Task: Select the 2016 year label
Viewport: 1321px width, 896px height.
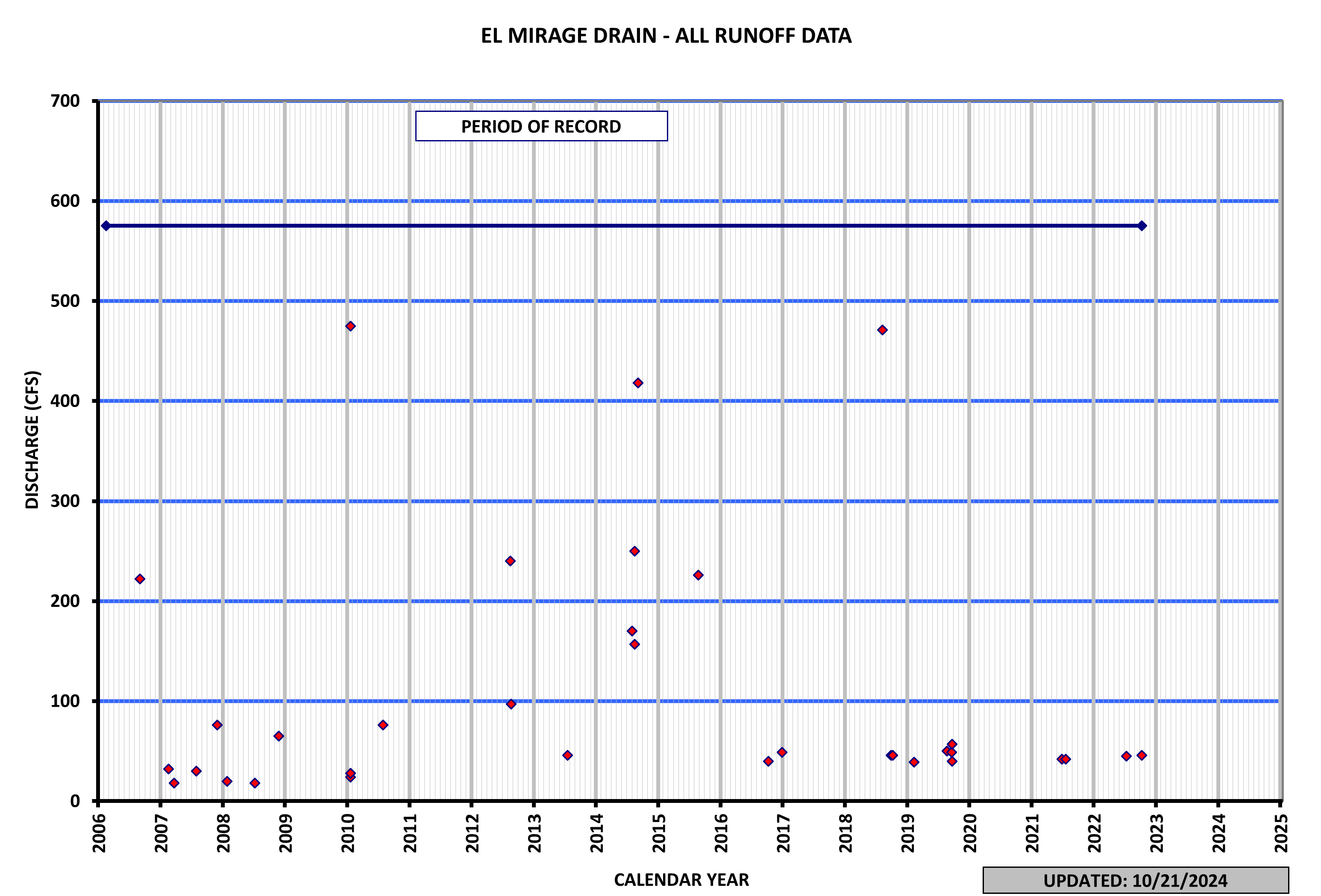Action: point(721,833)
